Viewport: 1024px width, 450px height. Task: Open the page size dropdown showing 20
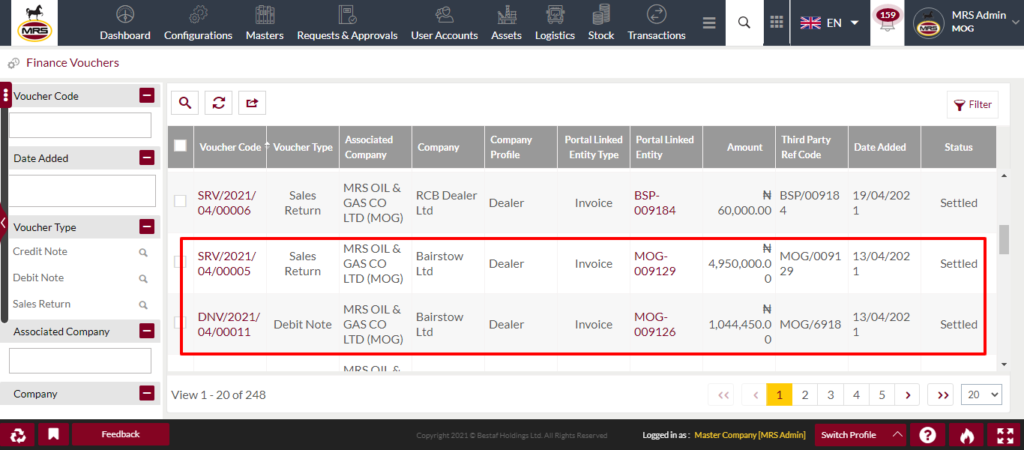click(981, 394)
